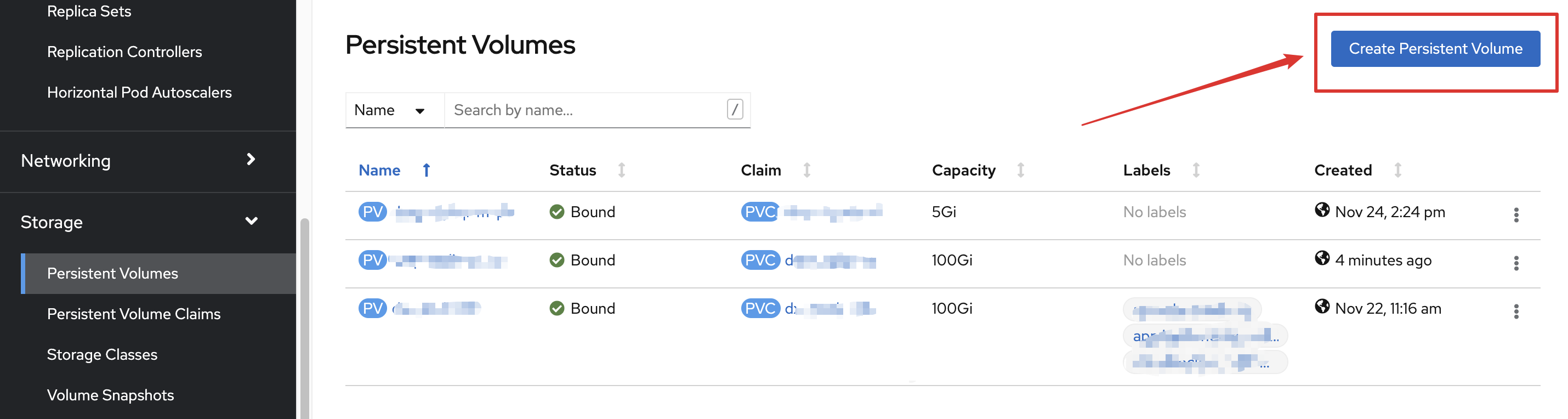Click the Created column sort icon

tap(1397, 171)
